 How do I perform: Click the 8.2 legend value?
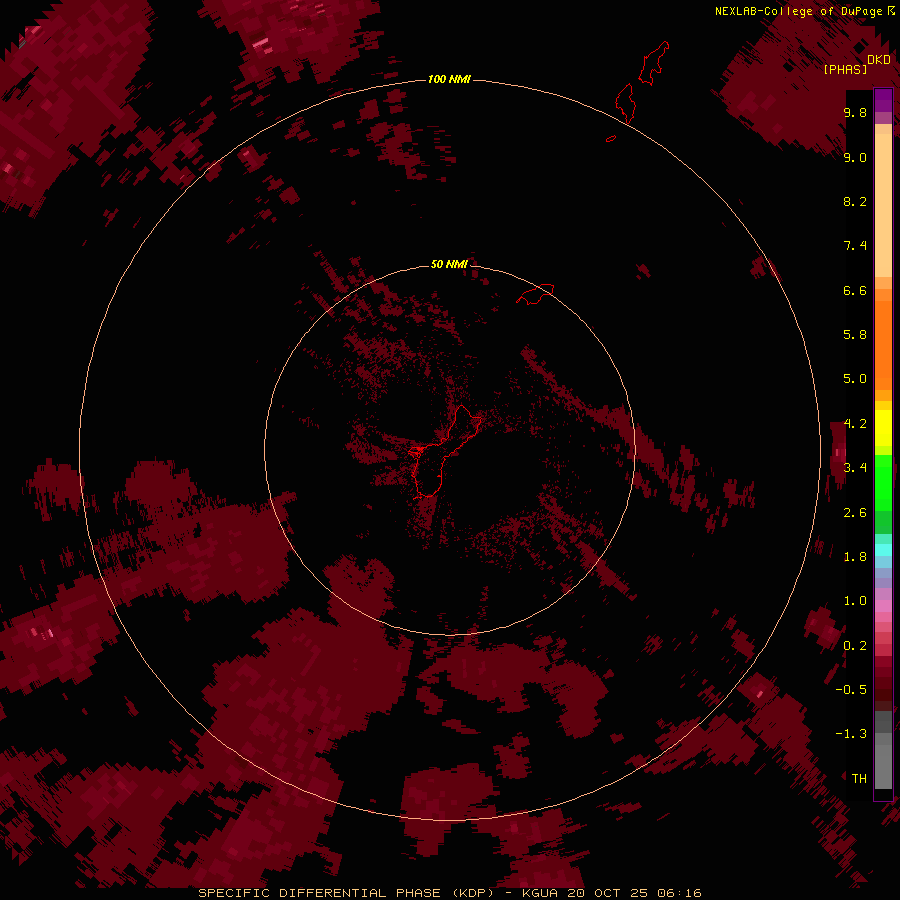click(x=855, y=201)
